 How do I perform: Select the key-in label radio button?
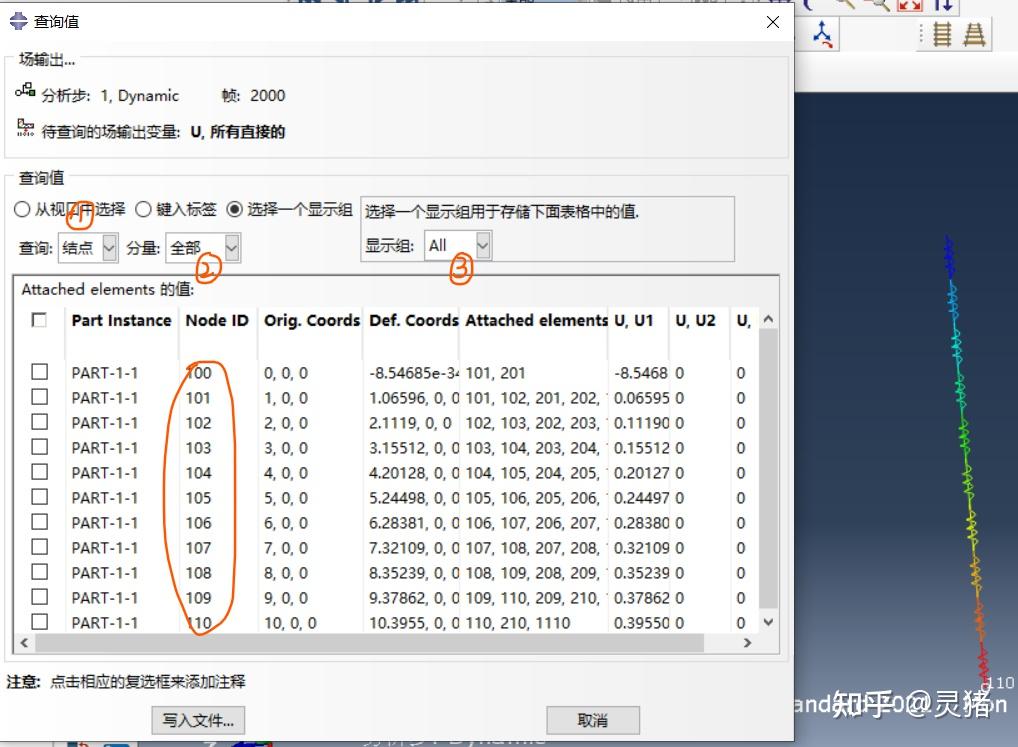pyautogui.click(x=143, y=209)
